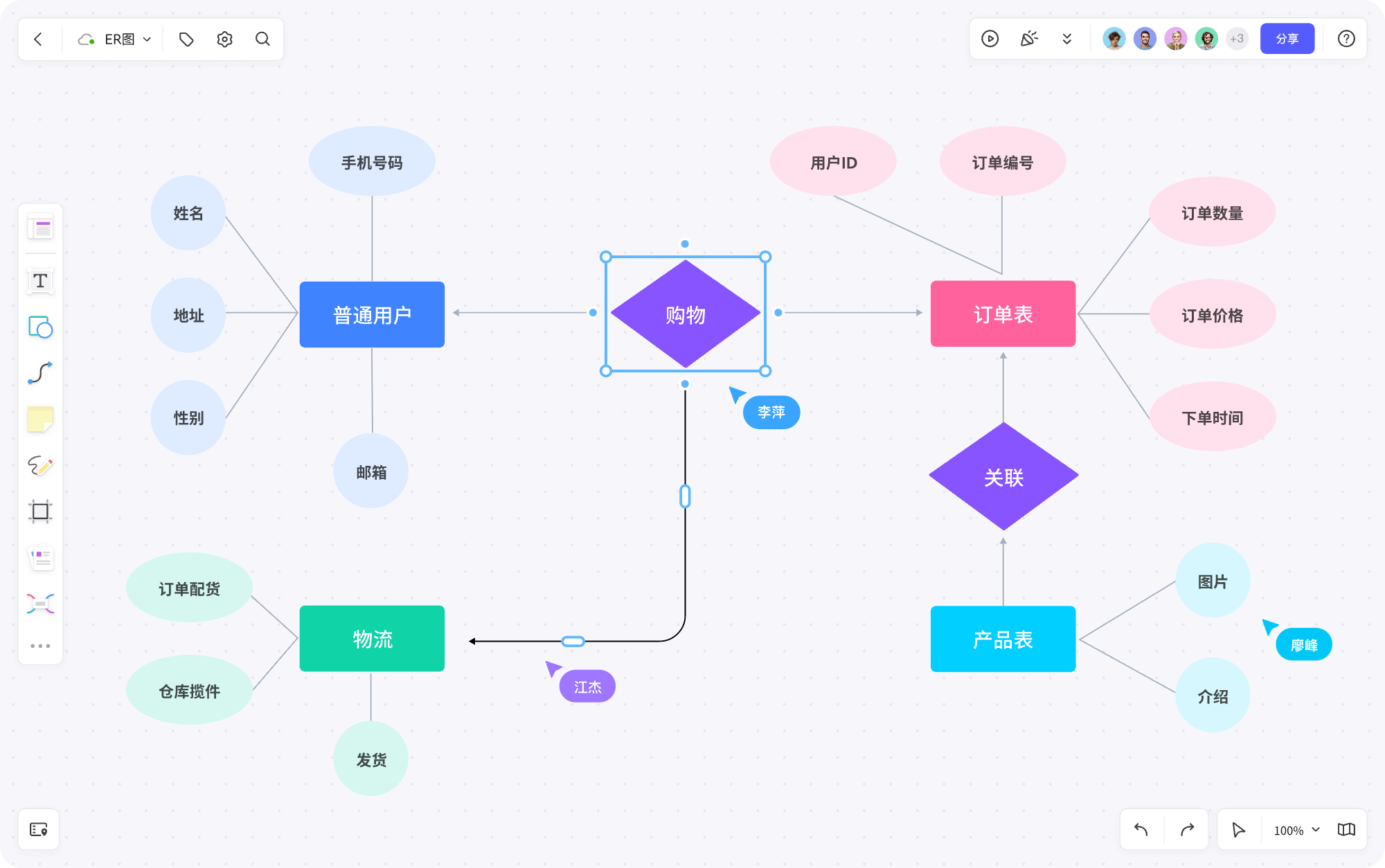
Task: Click the 姓名 attribute circle
Action: click(x=188, y=213)
